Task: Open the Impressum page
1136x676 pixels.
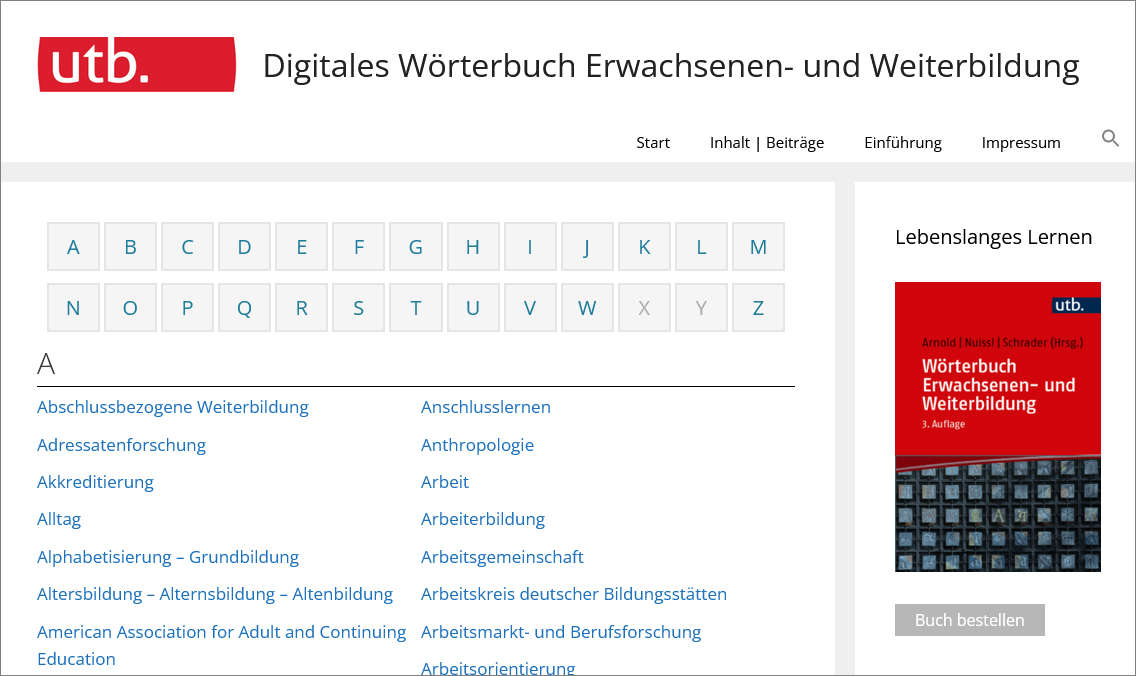Action: pos(1021,143)
